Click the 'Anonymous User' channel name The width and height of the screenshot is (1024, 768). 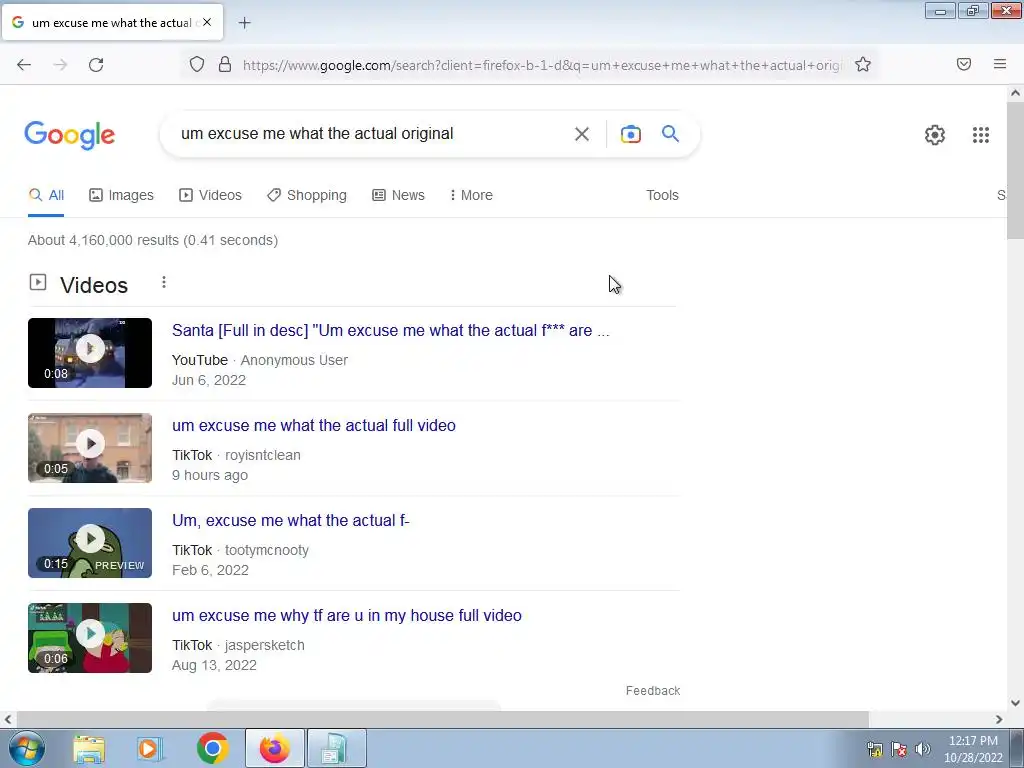pyautogui.click(x=294, y=360)
